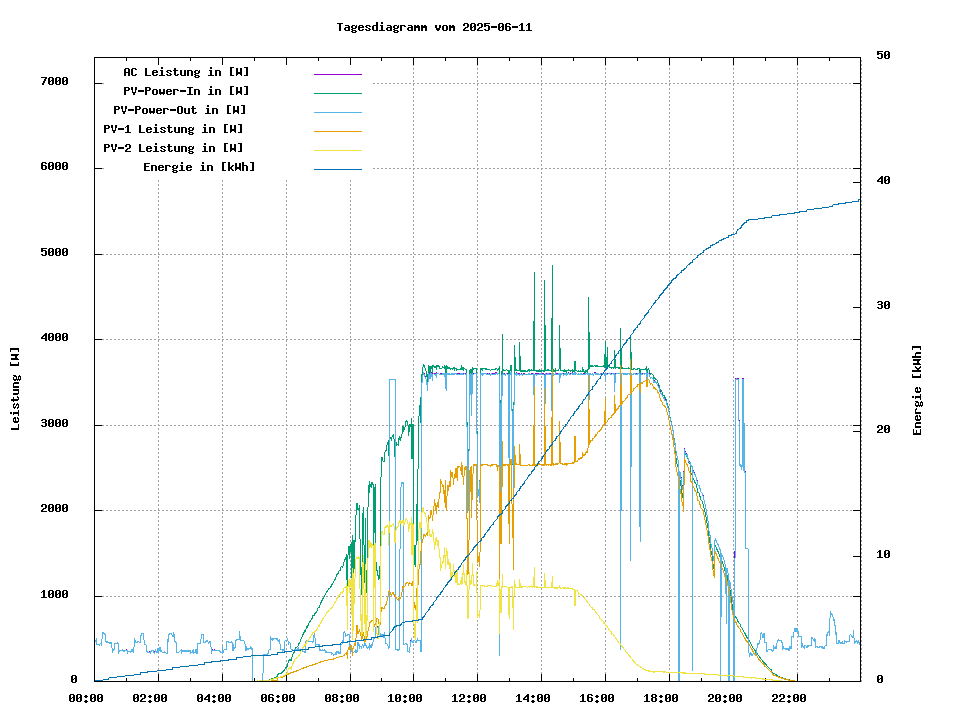Click the PV-1 Leistung legend label
The width and height of the screenshot is (960, 720).
(x=173, y=129)
